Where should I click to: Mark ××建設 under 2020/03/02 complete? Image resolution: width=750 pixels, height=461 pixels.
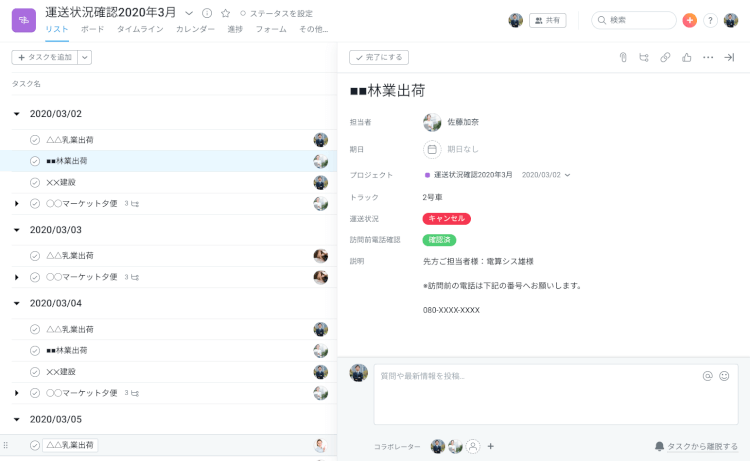[x=35, y=182]
